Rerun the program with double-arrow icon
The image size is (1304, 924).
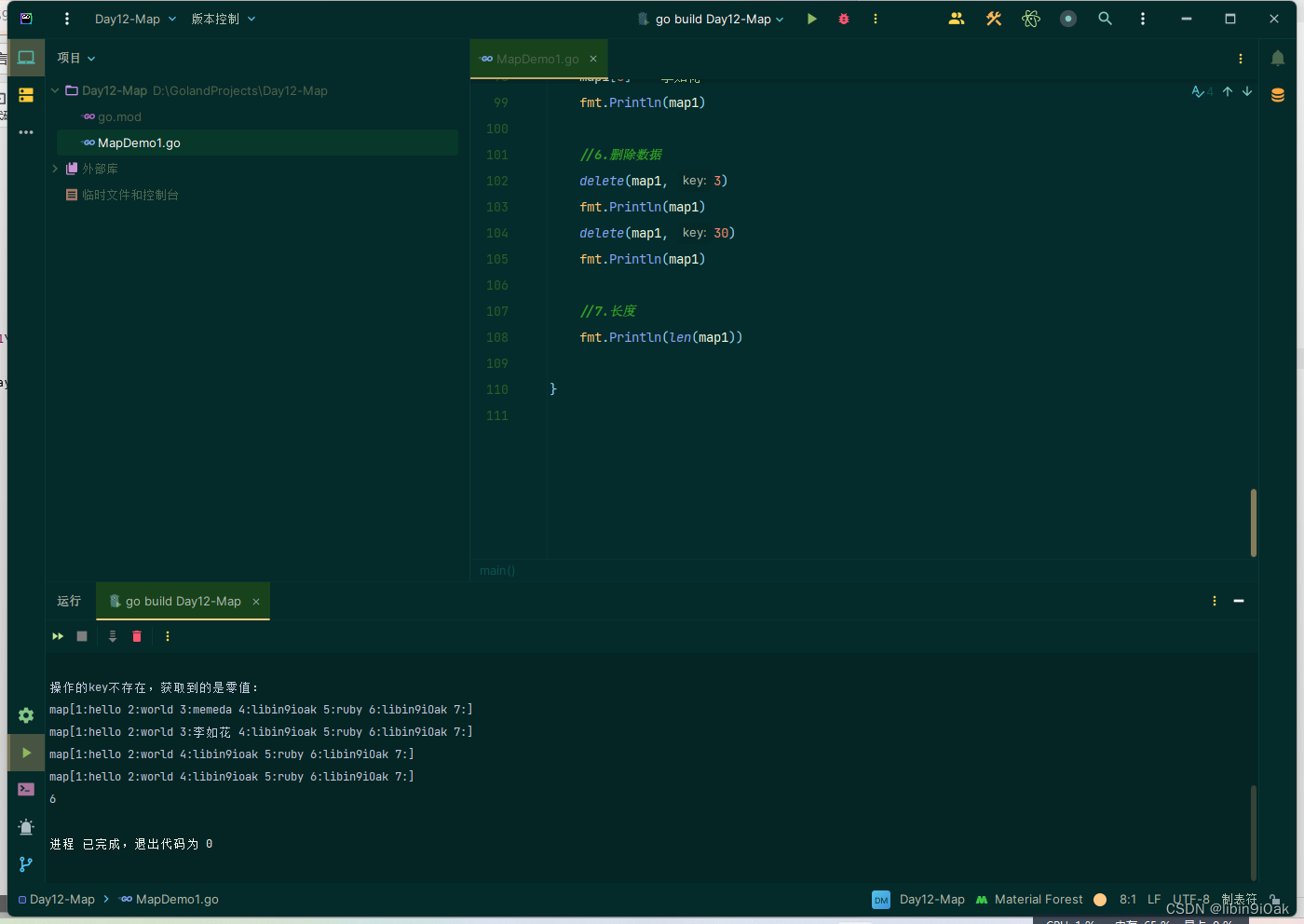pyautogui.click(x=58, y=636)
